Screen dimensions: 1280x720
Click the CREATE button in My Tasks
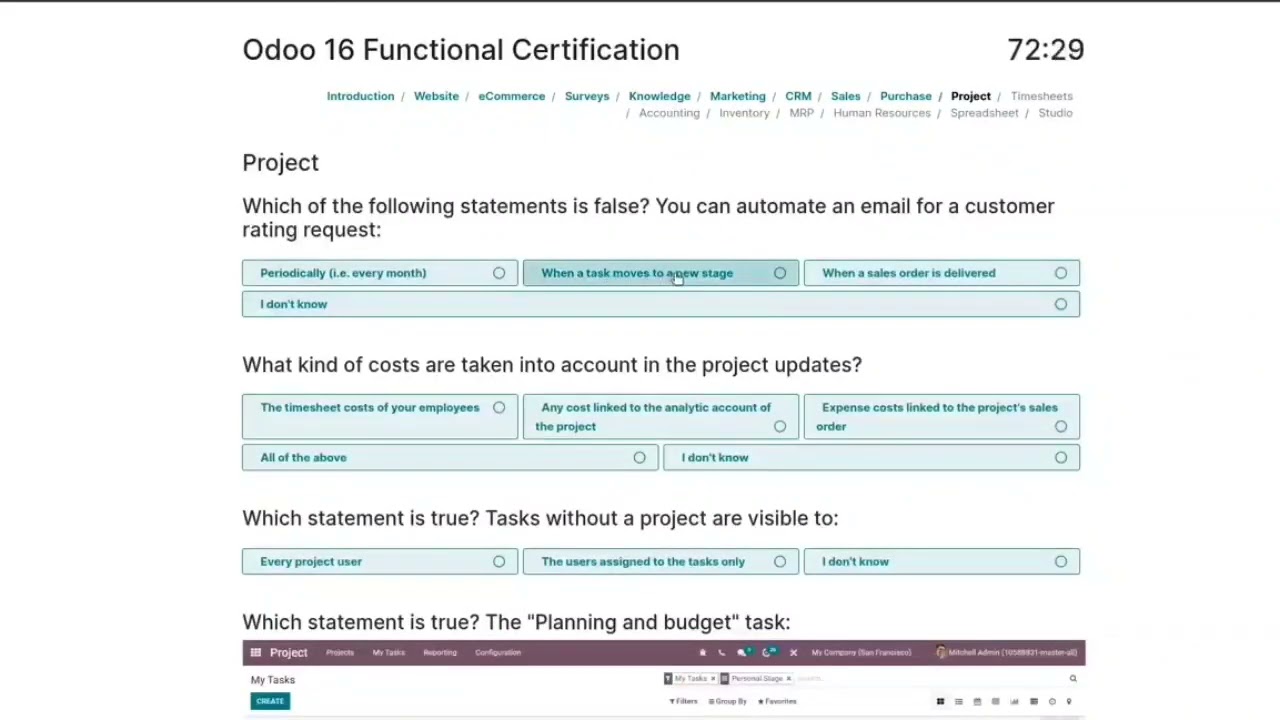tap(270, 701)
